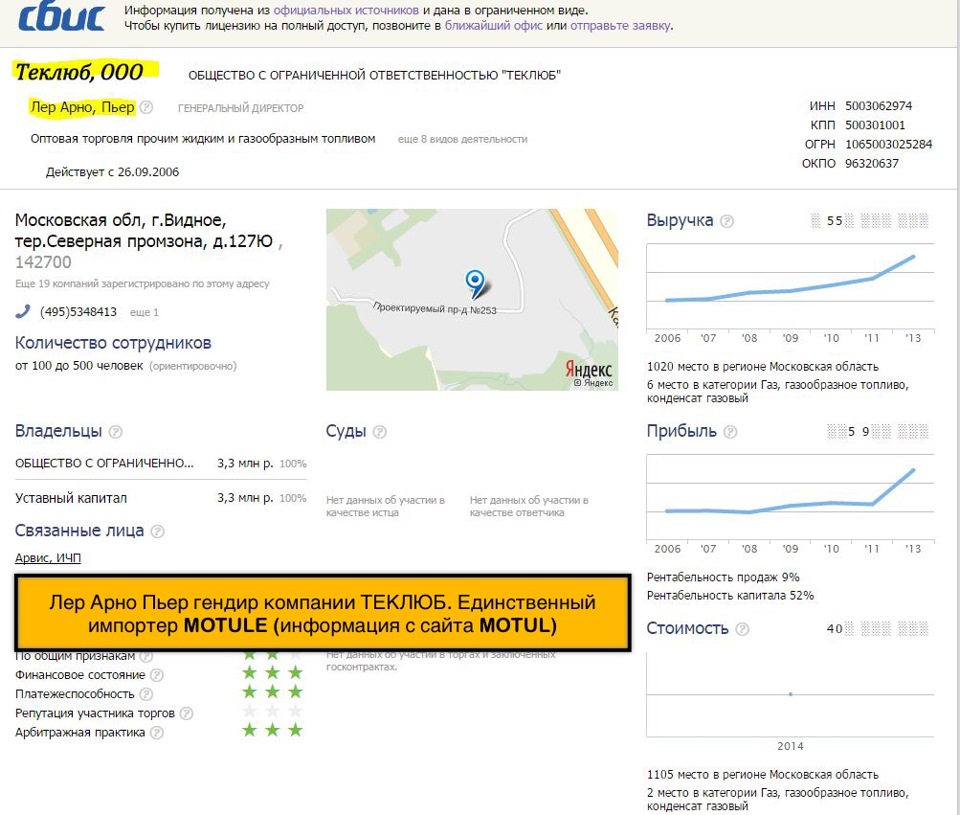Click the Прибыль profit chart
The image size is (960, 815).
[x=790, y=497]
